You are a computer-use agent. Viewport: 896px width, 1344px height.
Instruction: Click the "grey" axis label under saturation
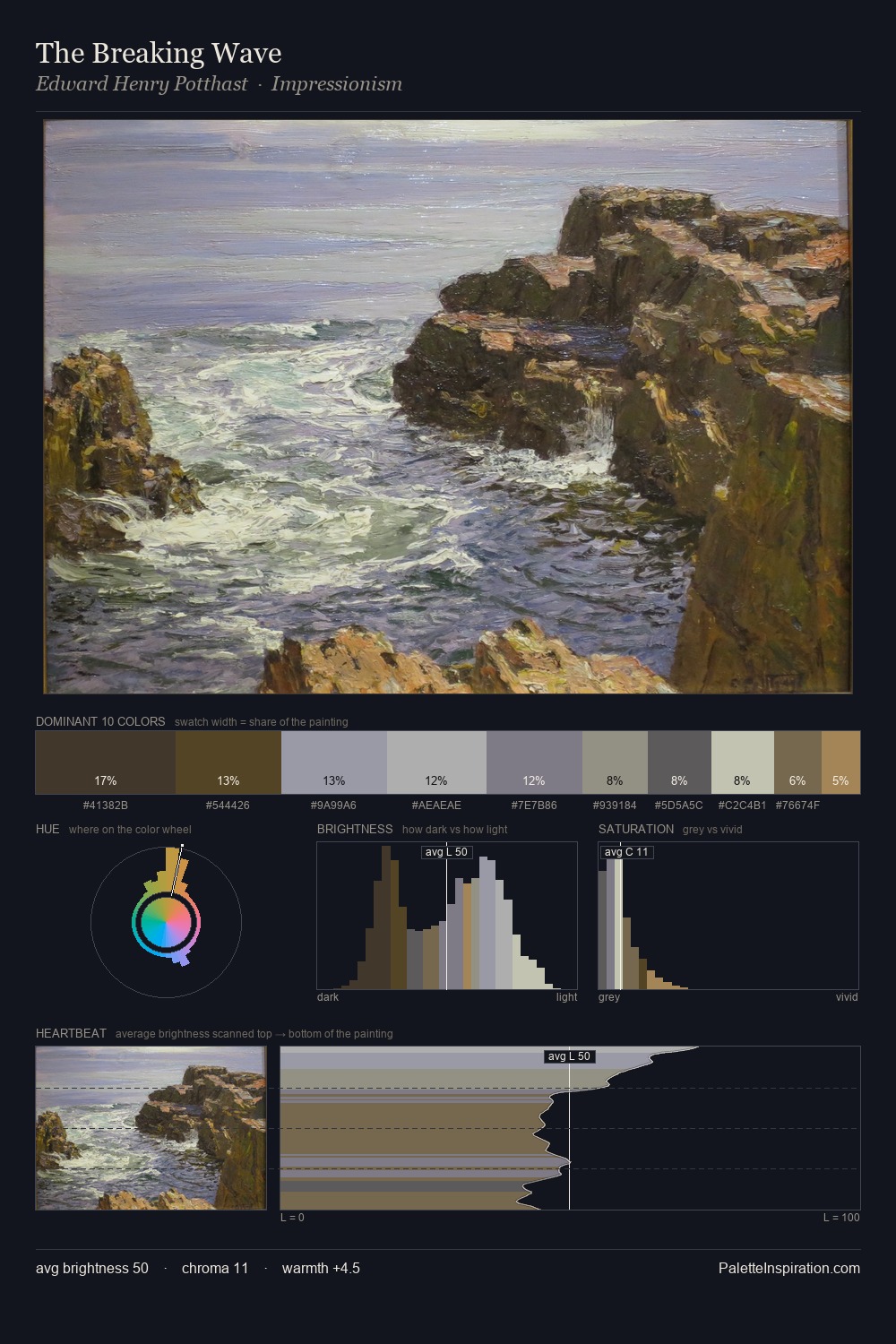pyautogui.click(x=609, y=997)
